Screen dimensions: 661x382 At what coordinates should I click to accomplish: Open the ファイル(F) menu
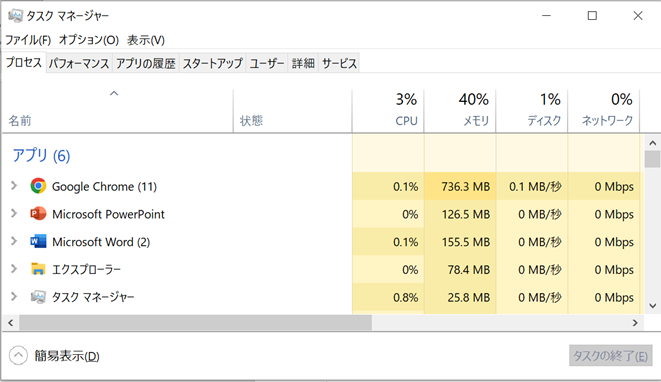28,40
